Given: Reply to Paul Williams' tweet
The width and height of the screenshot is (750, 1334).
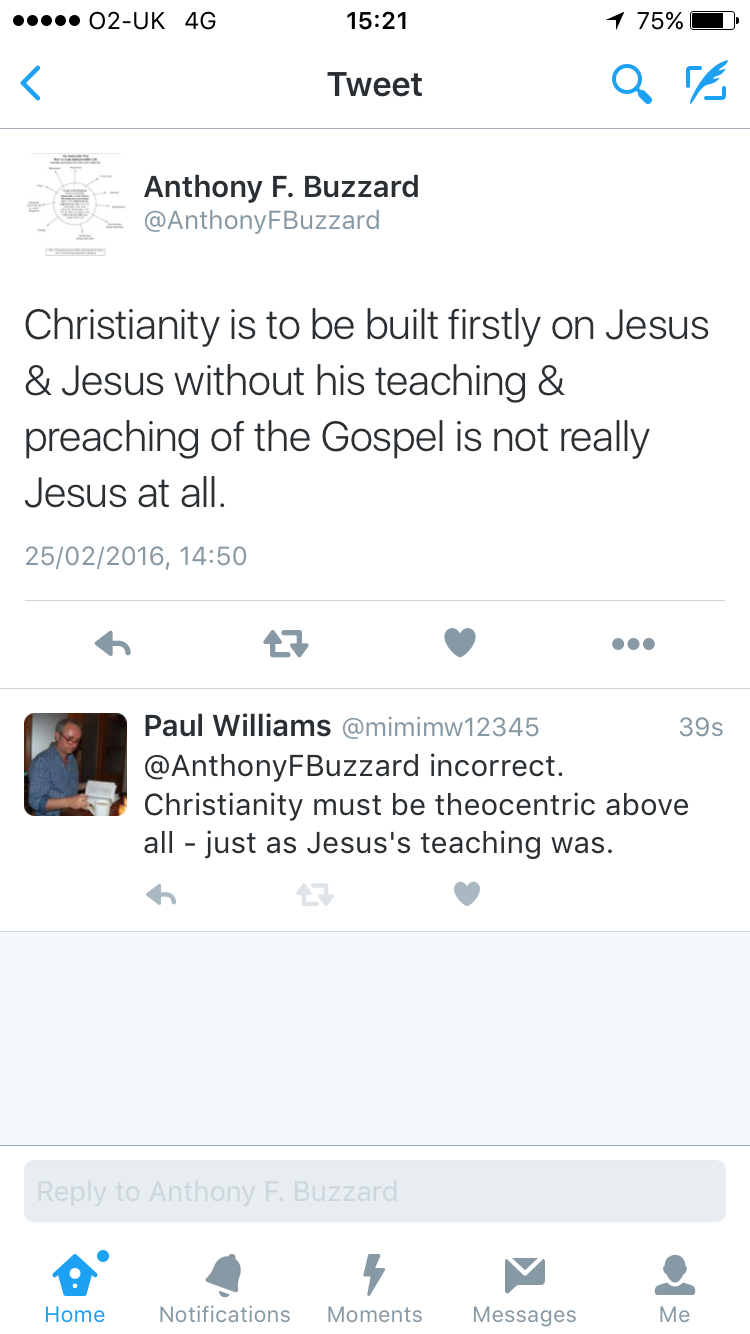Looking at the screenshot, I should pyautogui.click(x=161, y=895).
